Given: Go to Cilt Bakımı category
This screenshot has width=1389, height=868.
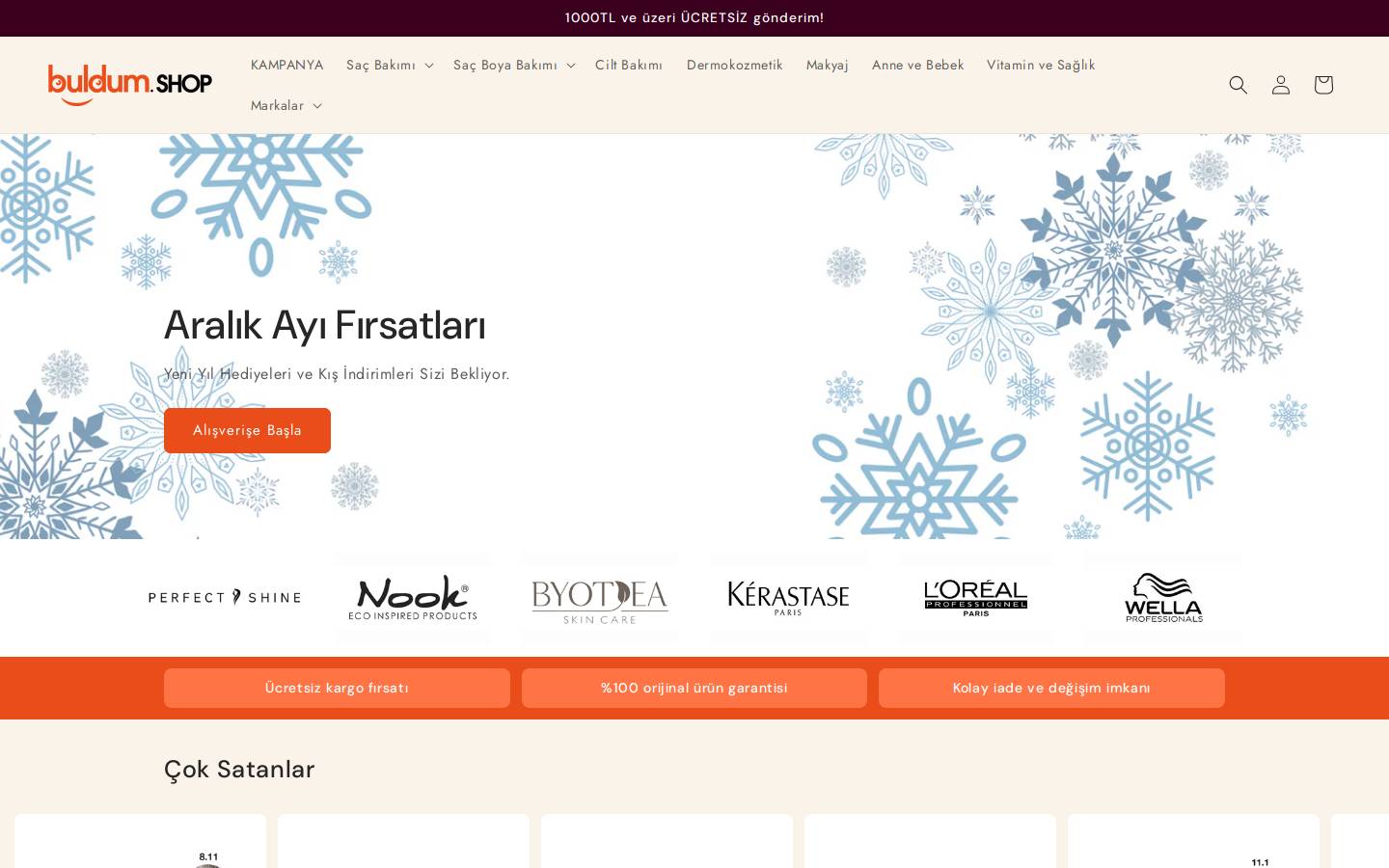Looking at the screenshot, I should click(629, 65).
